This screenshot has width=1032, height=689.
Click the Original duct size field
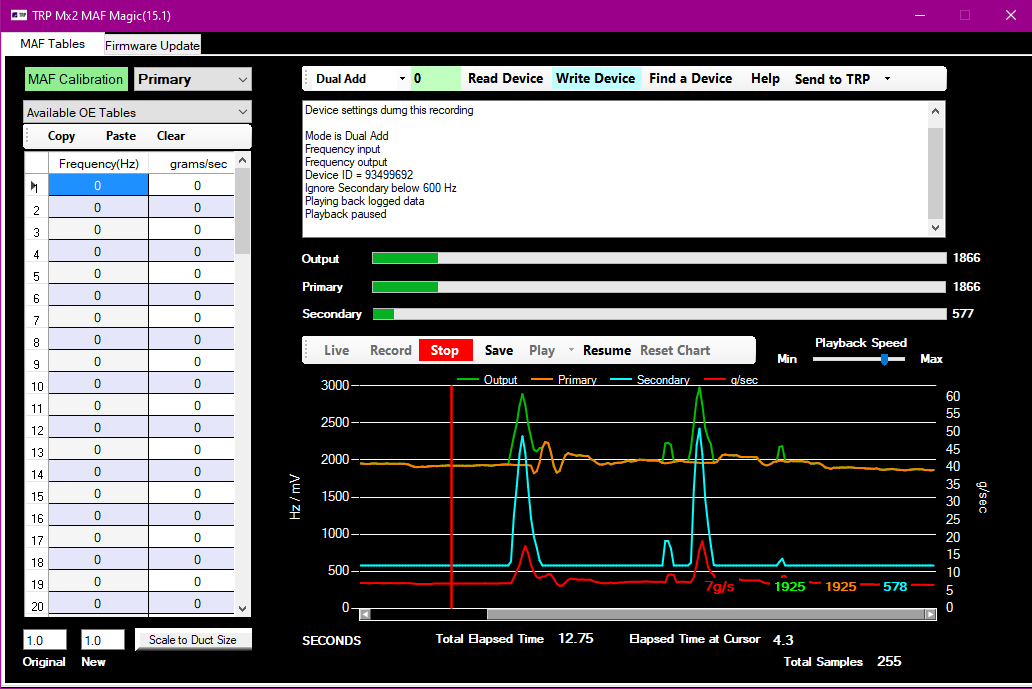[44, 640]
